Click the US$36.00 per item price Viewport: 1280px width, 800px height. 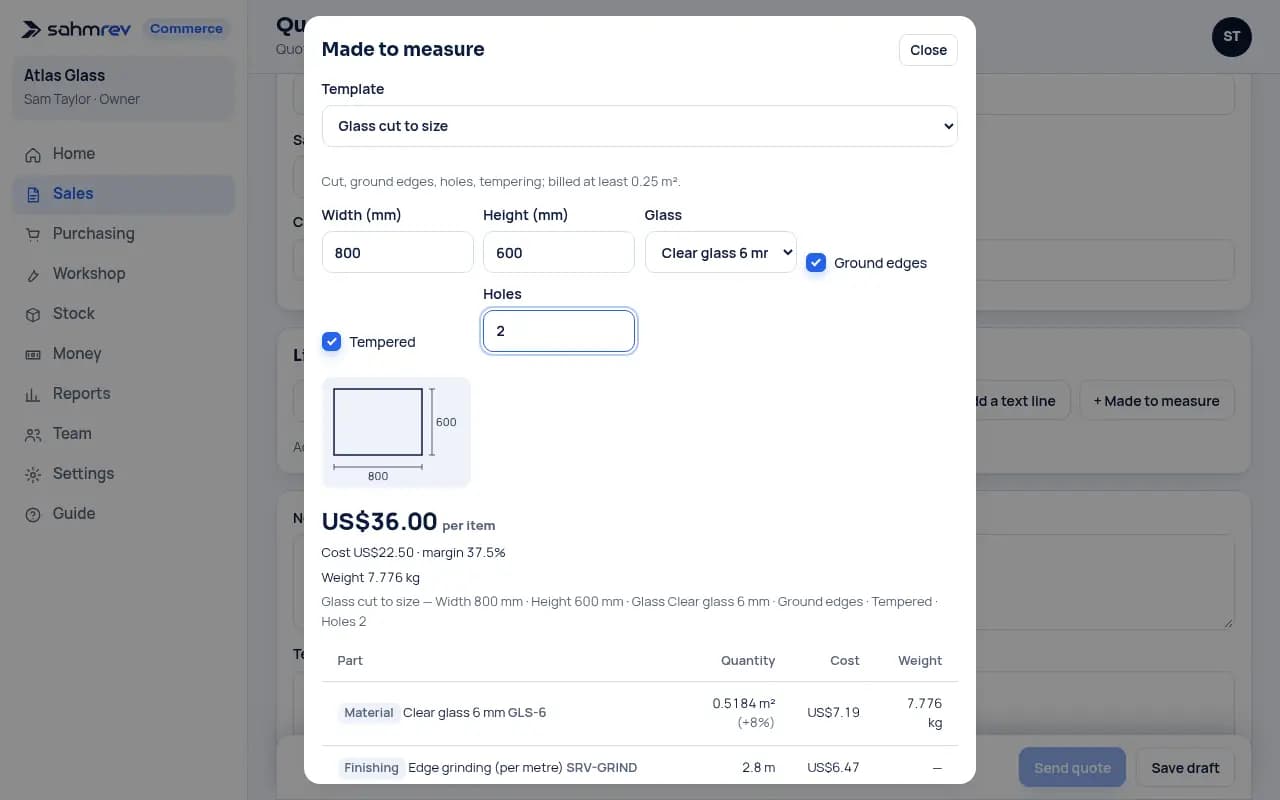[x=408, y=522]
